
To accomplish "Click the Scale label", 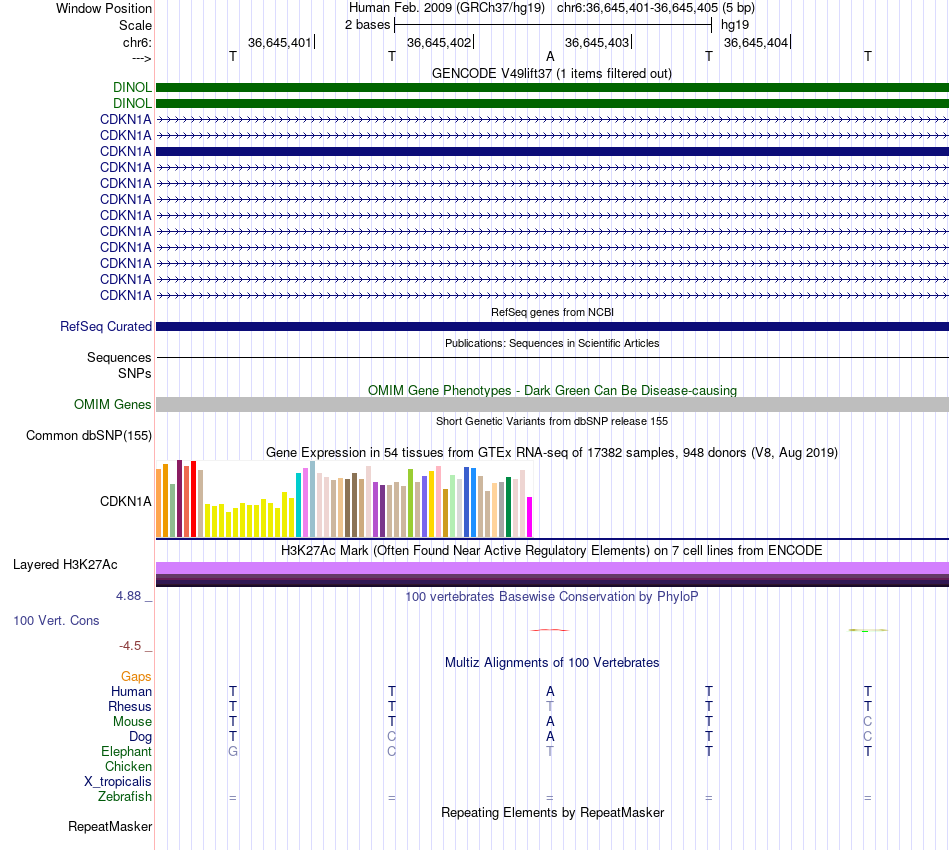I will [135, 25].
